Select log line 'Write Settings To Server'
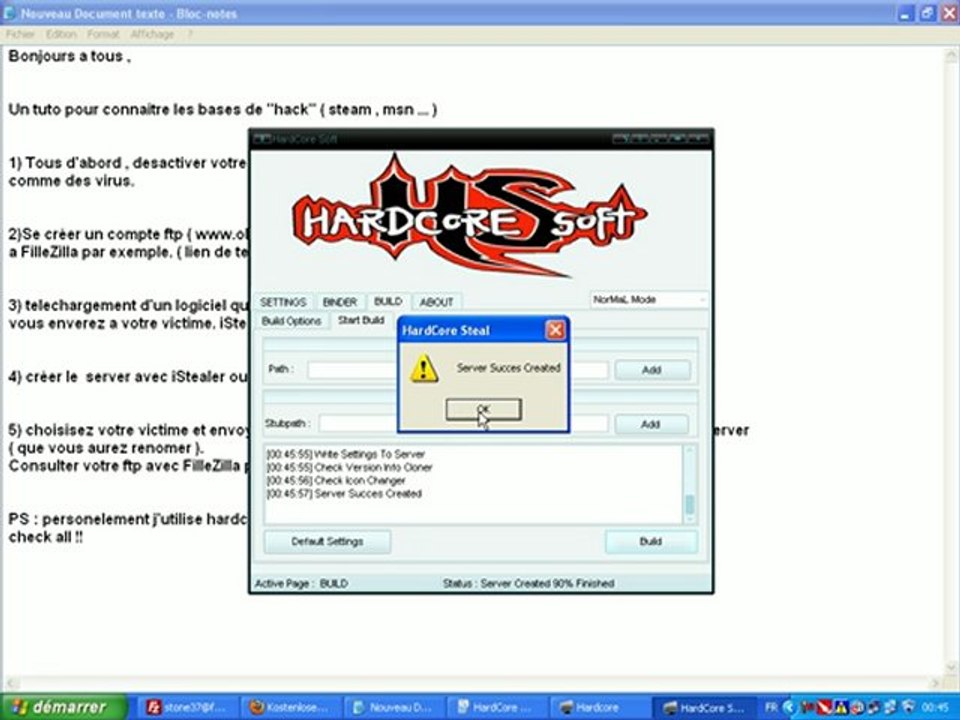Viewport: 960px width, 720px height. (345, 454)
